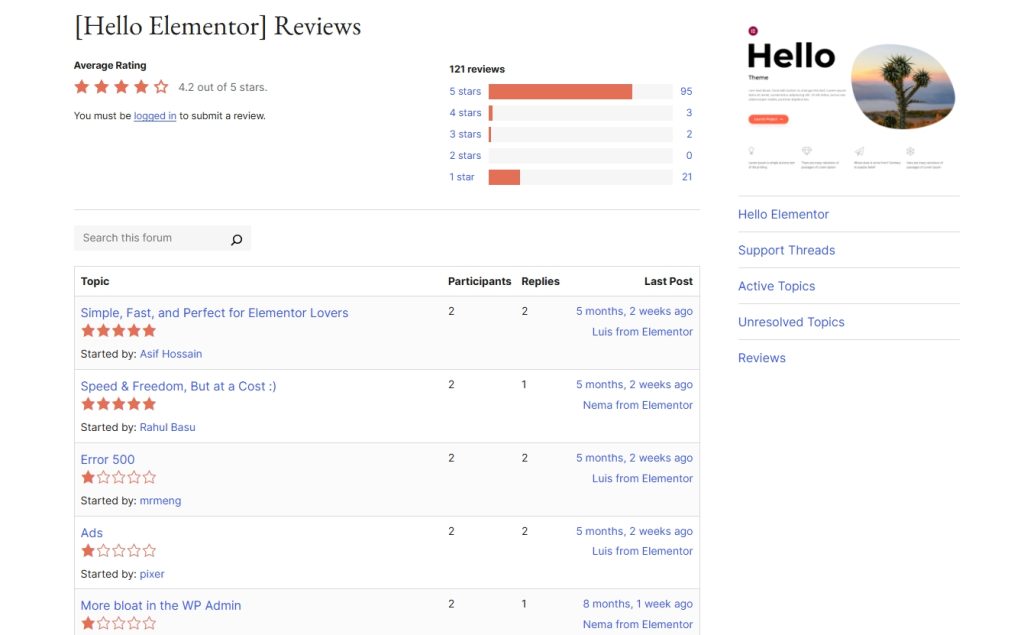Click the diamond icon in the theme preview
Viewport: 1024px width, 635px height.
[807, 150]
